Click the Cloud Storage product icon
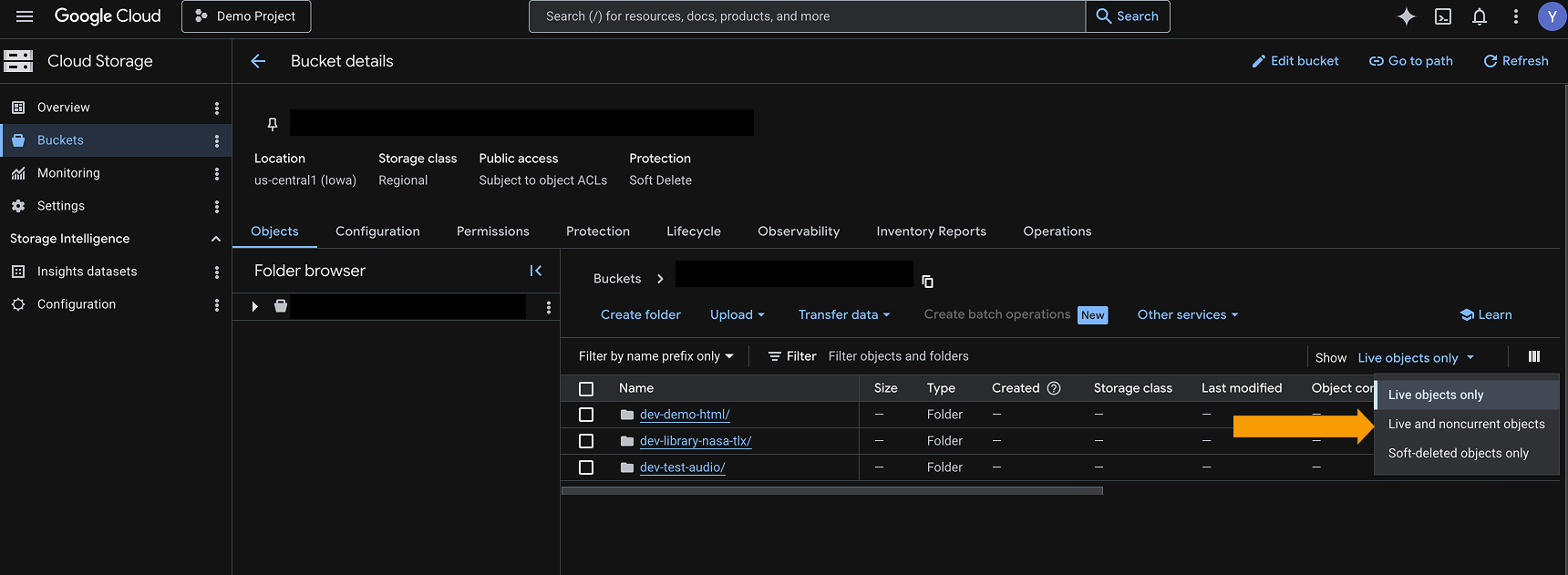This screenshot has height=575, width=1568. [x=18, y=61]
